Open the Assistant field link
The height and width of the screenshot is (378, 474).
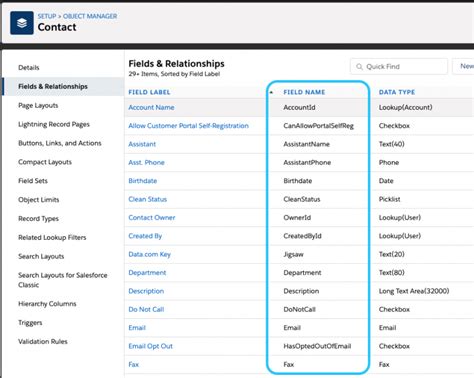coord(142,144)
